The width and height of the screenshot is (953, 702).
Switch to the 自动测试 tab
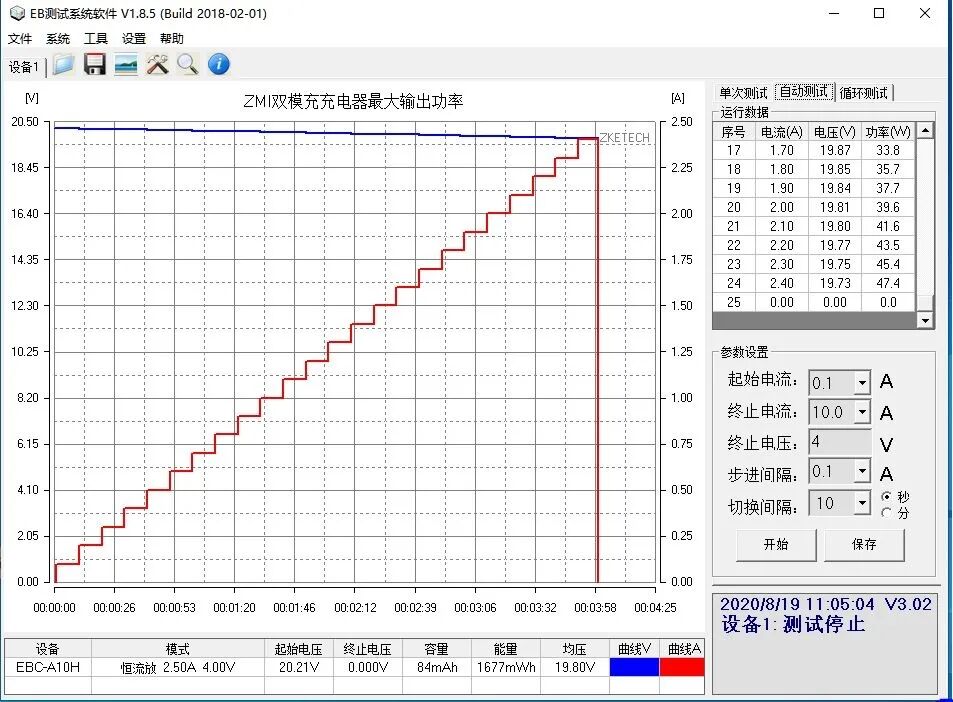[x=804, y=92]
